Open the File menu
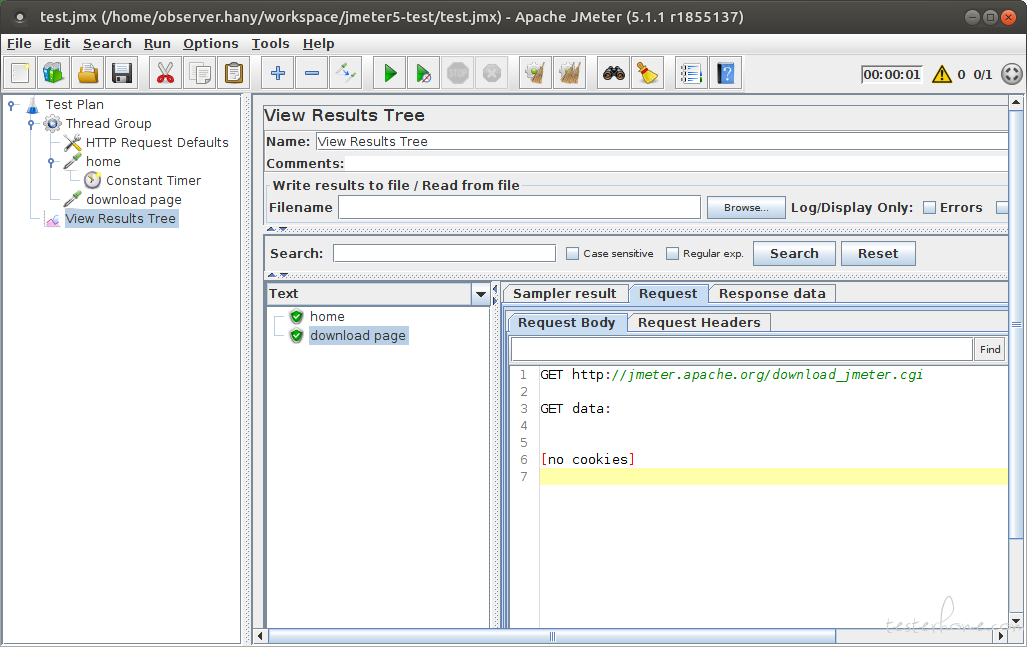The width and height of the screenshot is (1027, 647). (19, 44)
